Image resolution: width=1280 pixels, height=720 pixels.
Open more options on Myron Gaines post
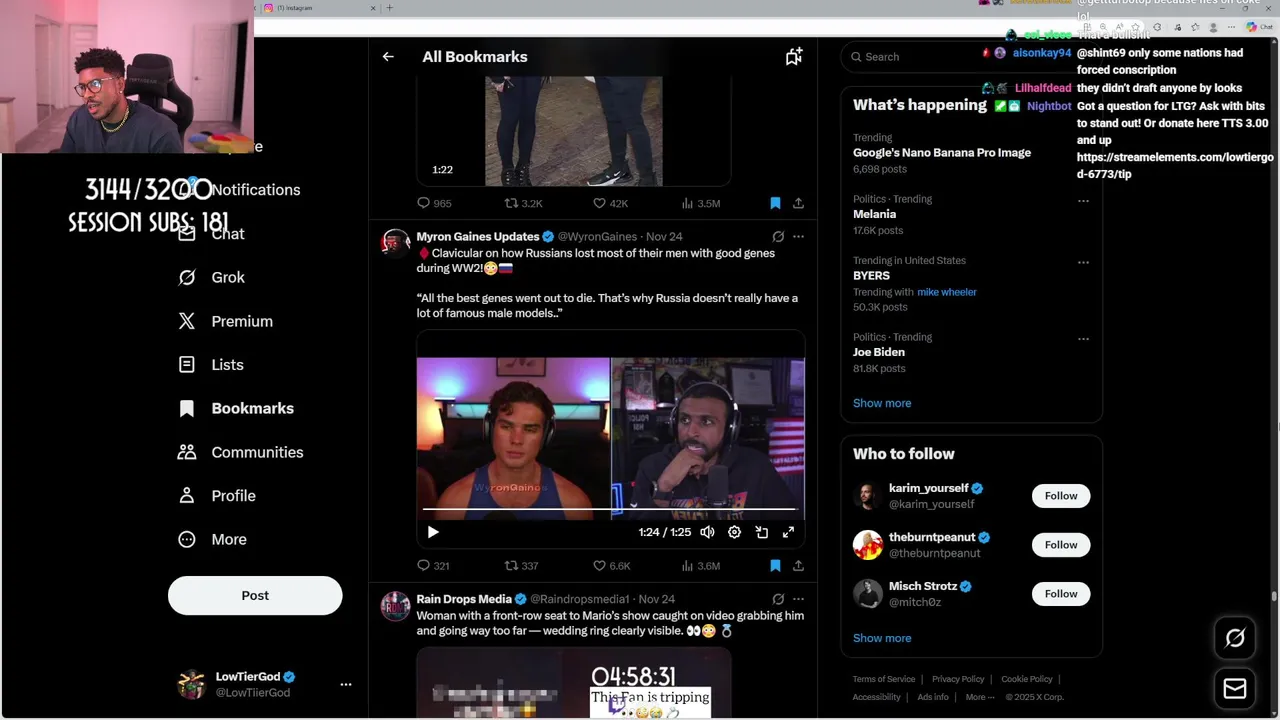pyautogui.click(x=798, y=237)
